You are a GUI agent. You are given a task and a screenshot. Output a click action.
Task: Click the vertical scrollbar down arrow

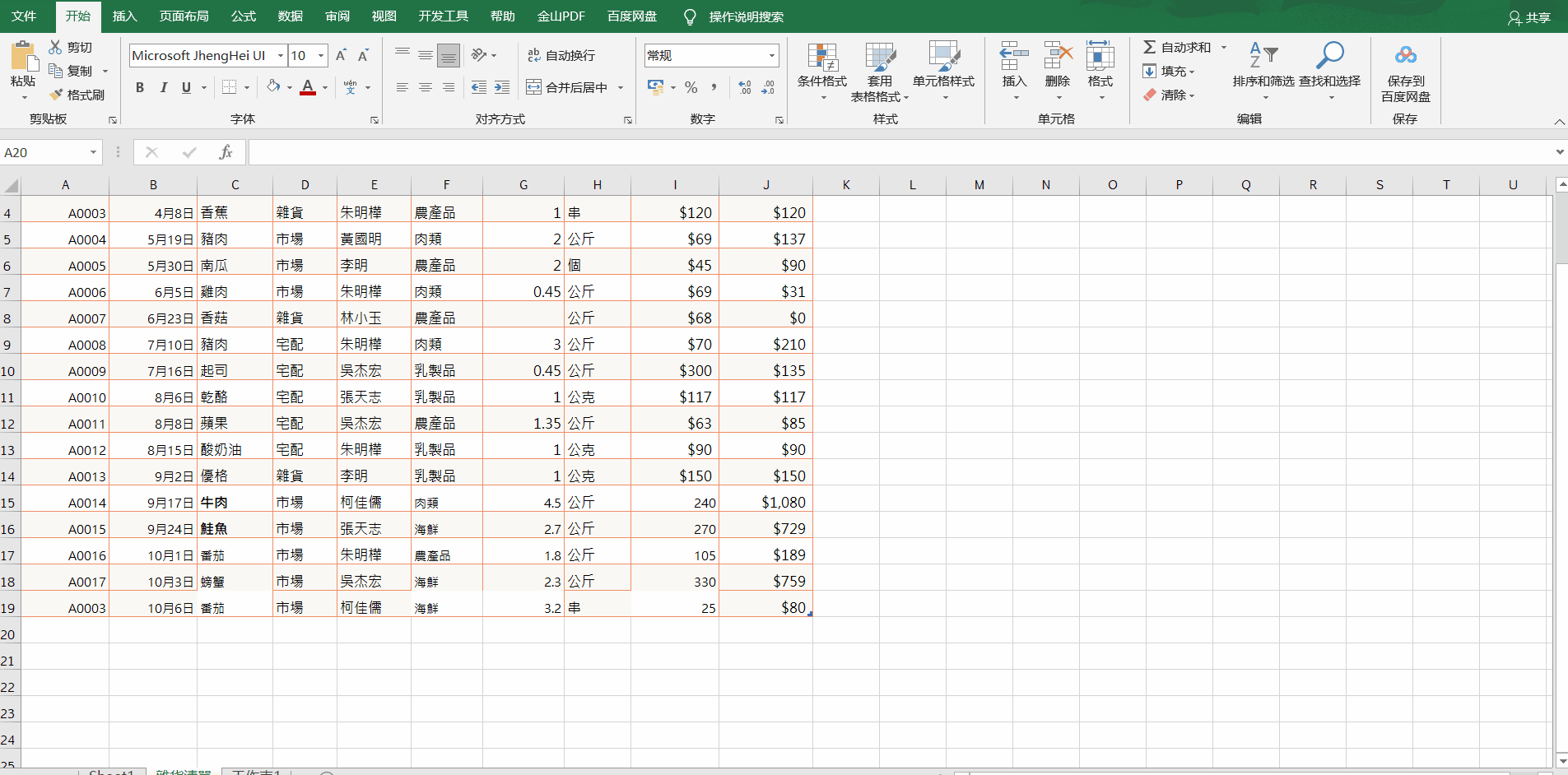click(x=1561, y=760)
